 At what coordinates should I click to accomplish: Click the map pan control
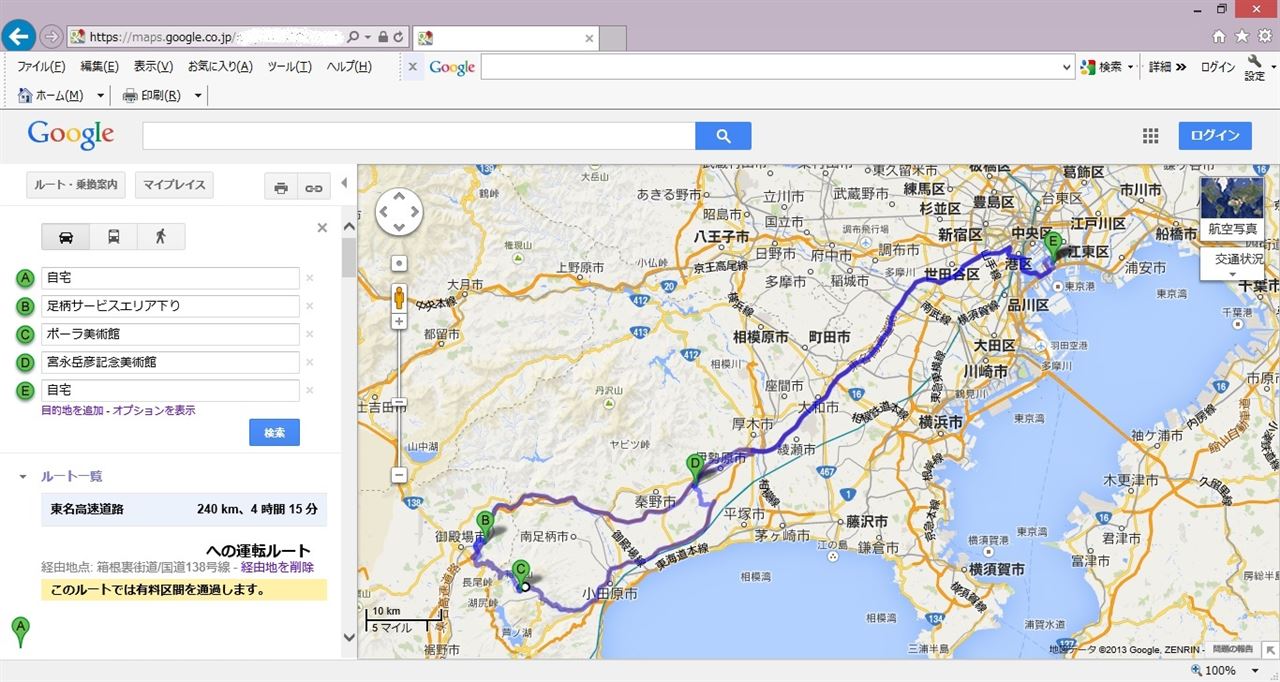(399, 212)
